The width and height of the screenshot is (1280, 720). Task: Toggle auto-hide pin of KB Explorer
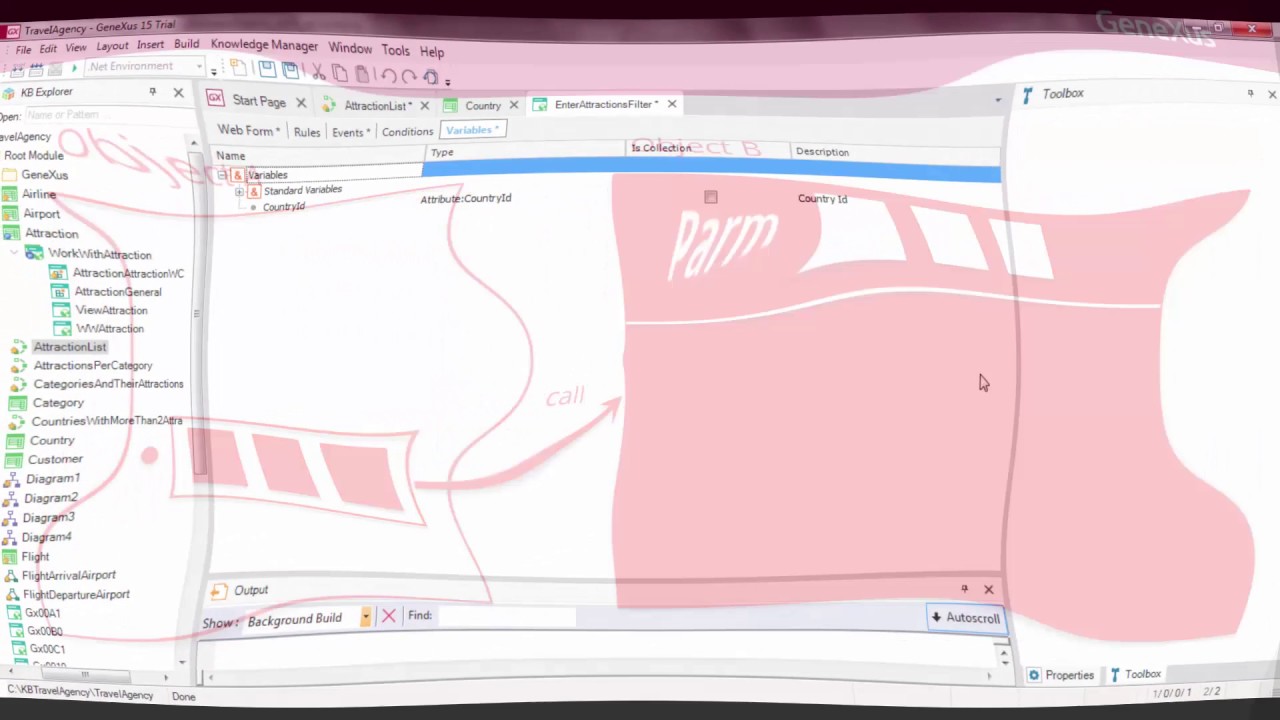tap(152, 92)
